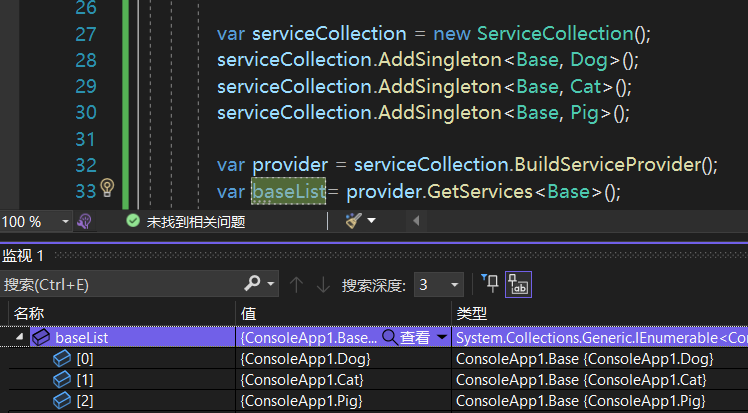Collapse the baseList watch entry
The image size is (748, 413).
point(20,337)
